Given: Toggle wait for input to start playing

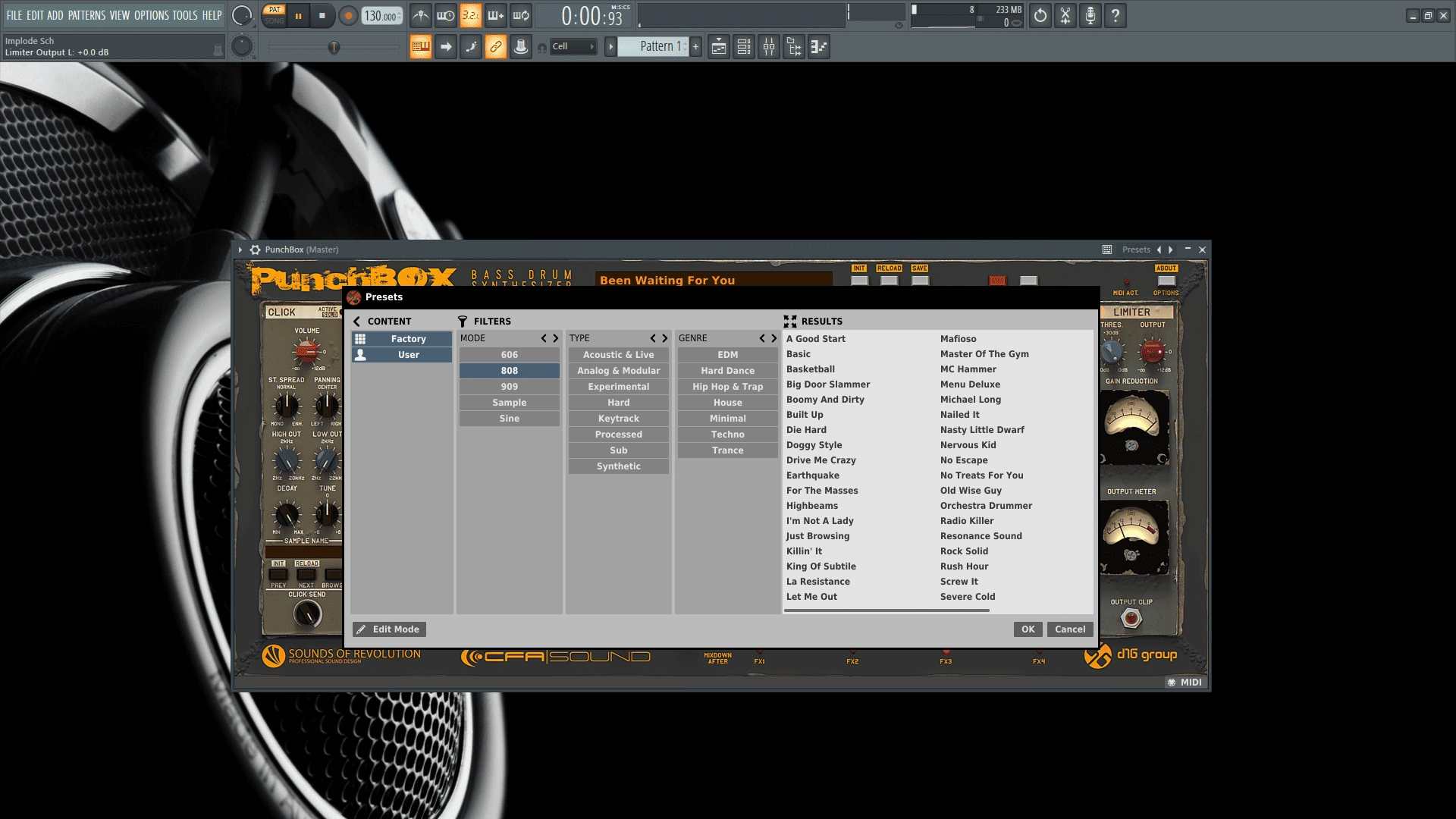Looking at the screenshot, I should point(446,15).
